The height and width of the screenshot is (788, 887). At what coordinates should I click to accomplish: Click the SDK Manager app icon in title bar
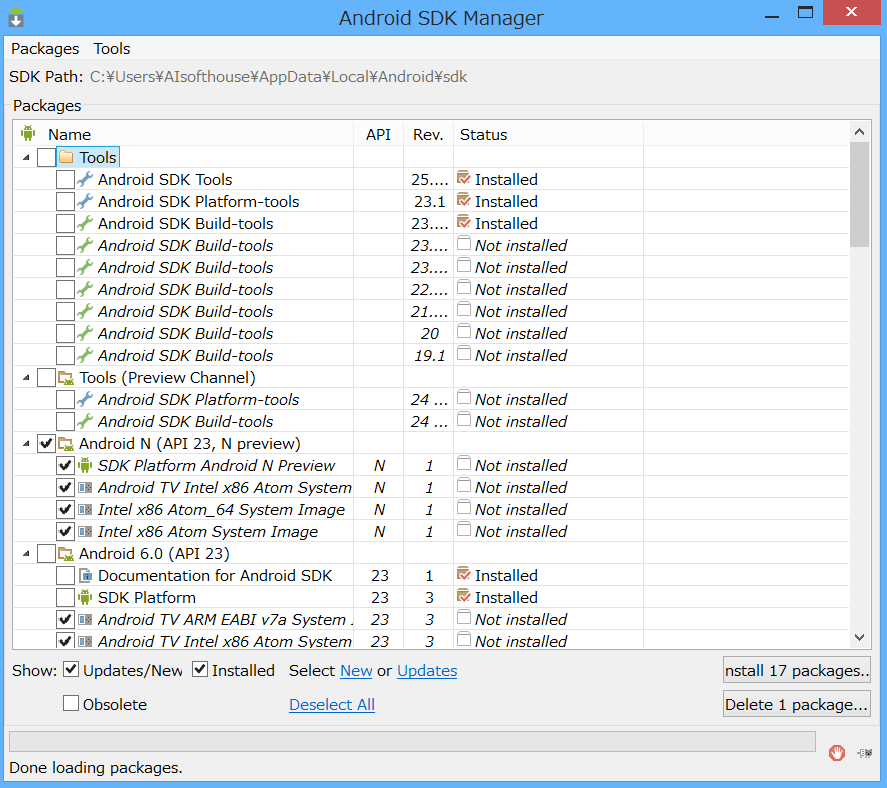(16, 18)
